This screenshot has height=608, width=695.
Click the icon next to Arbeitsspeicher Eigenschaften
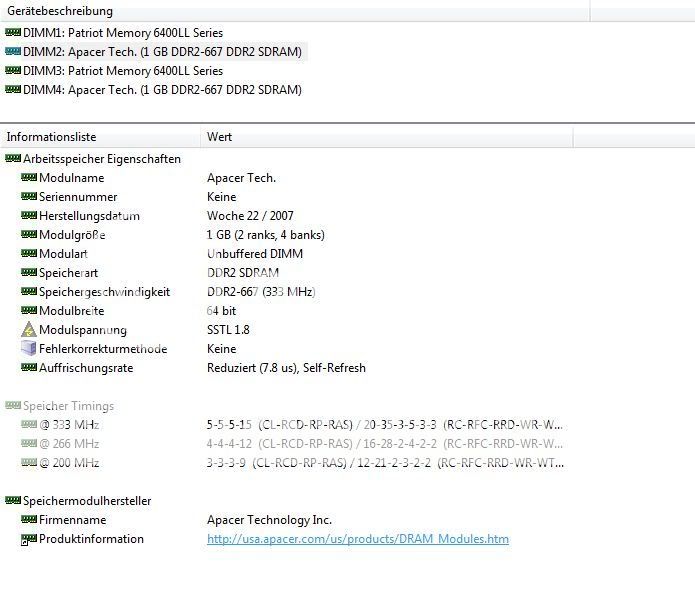point(13,159)
